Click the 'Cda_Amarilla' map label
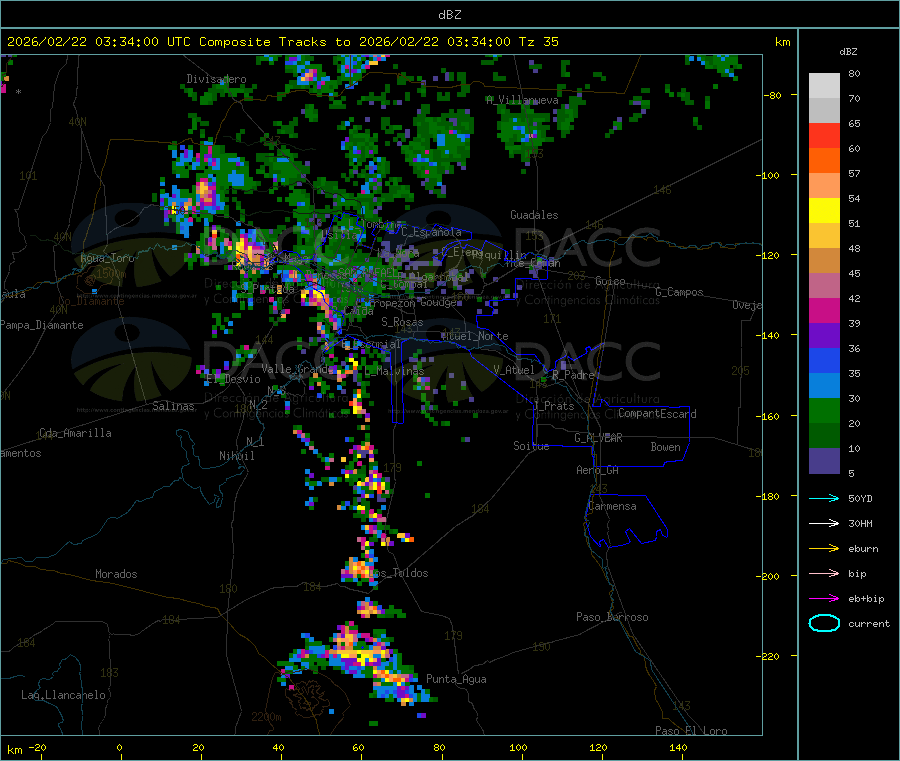 (75, 433)
